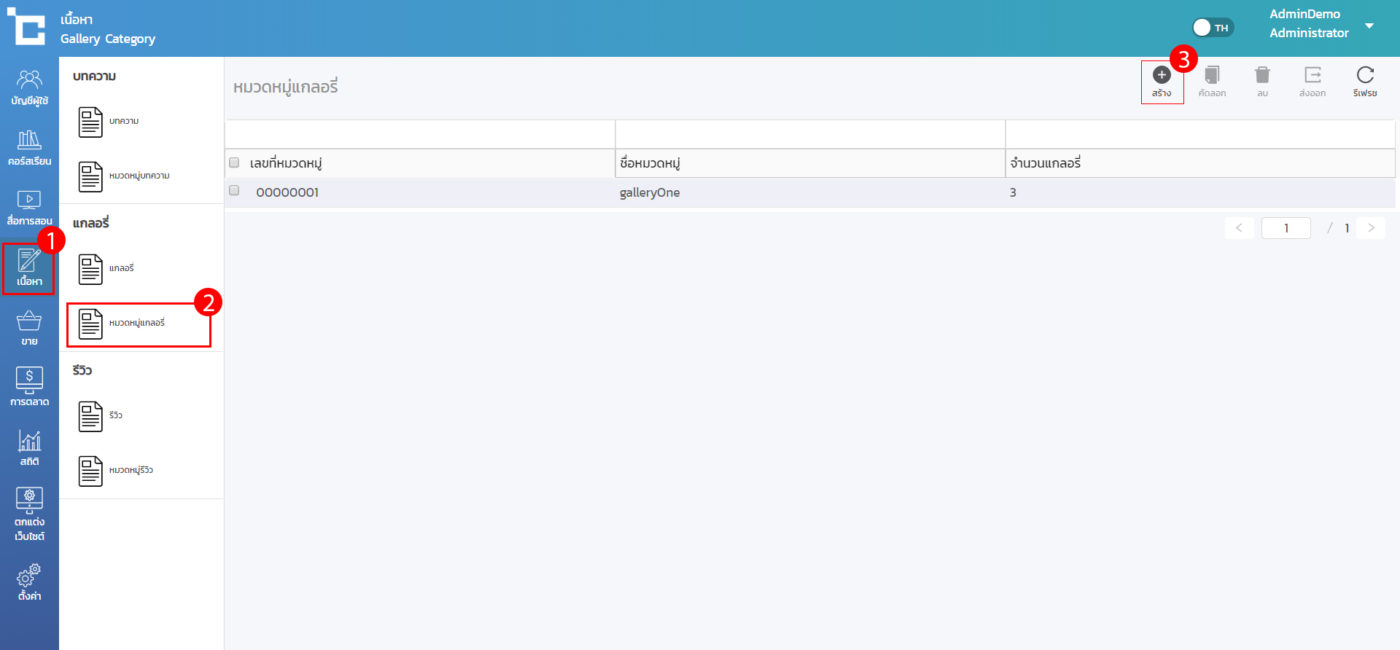
Task: Click the ลบ trash delete icon
Action: click(x=1262, y=75)
